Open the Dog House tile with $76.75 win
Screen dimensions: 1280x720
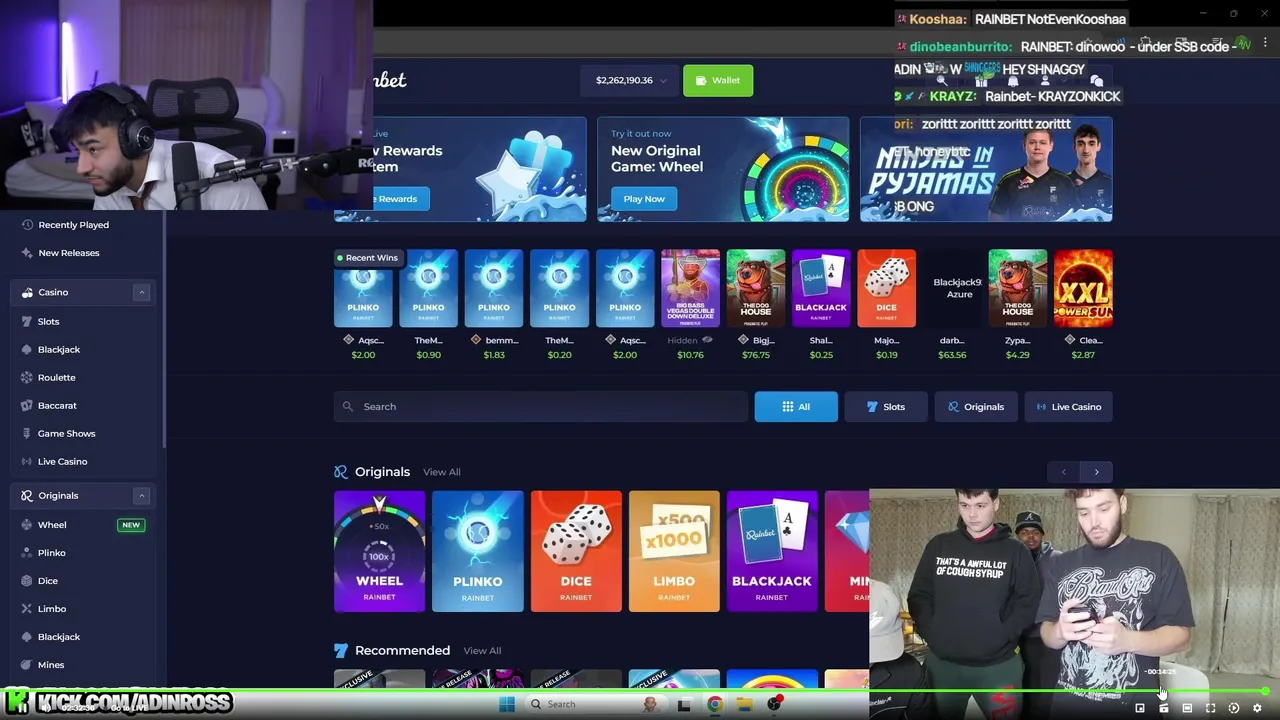(x=756, y=288)
